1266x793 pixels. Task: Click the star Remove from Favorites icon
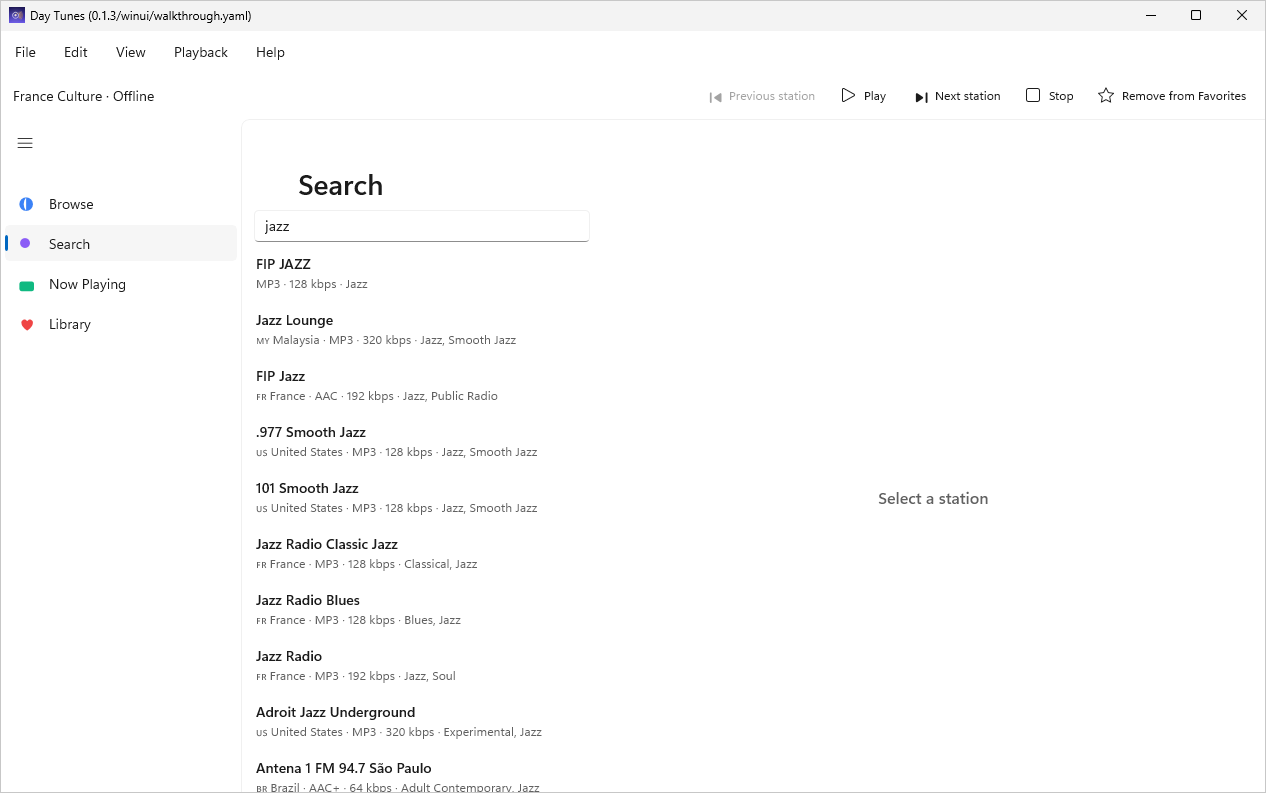pos(1106,96)
